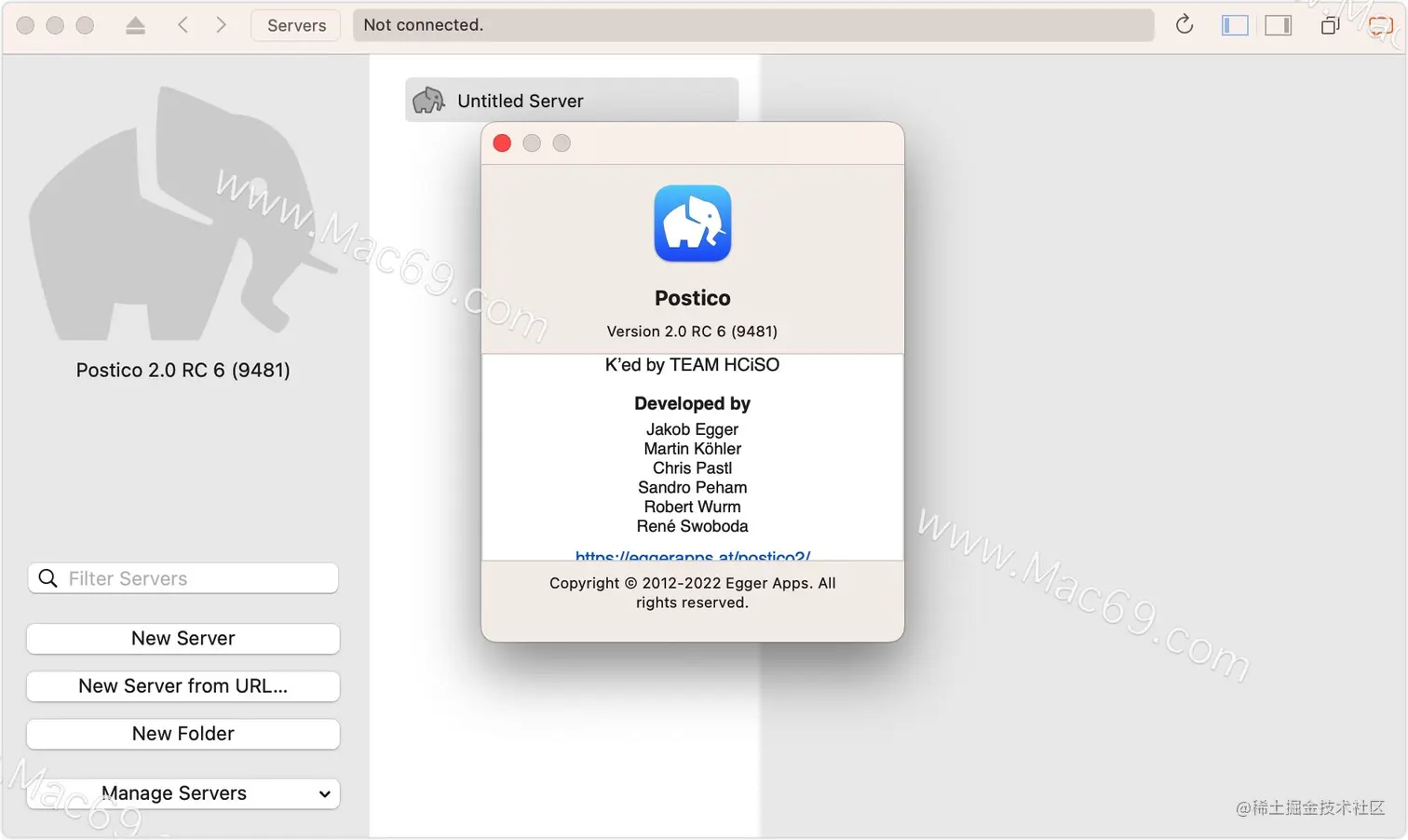Click the duplicate windows icon in toolbar
Screen dimensions: 1408x840
1330,25
